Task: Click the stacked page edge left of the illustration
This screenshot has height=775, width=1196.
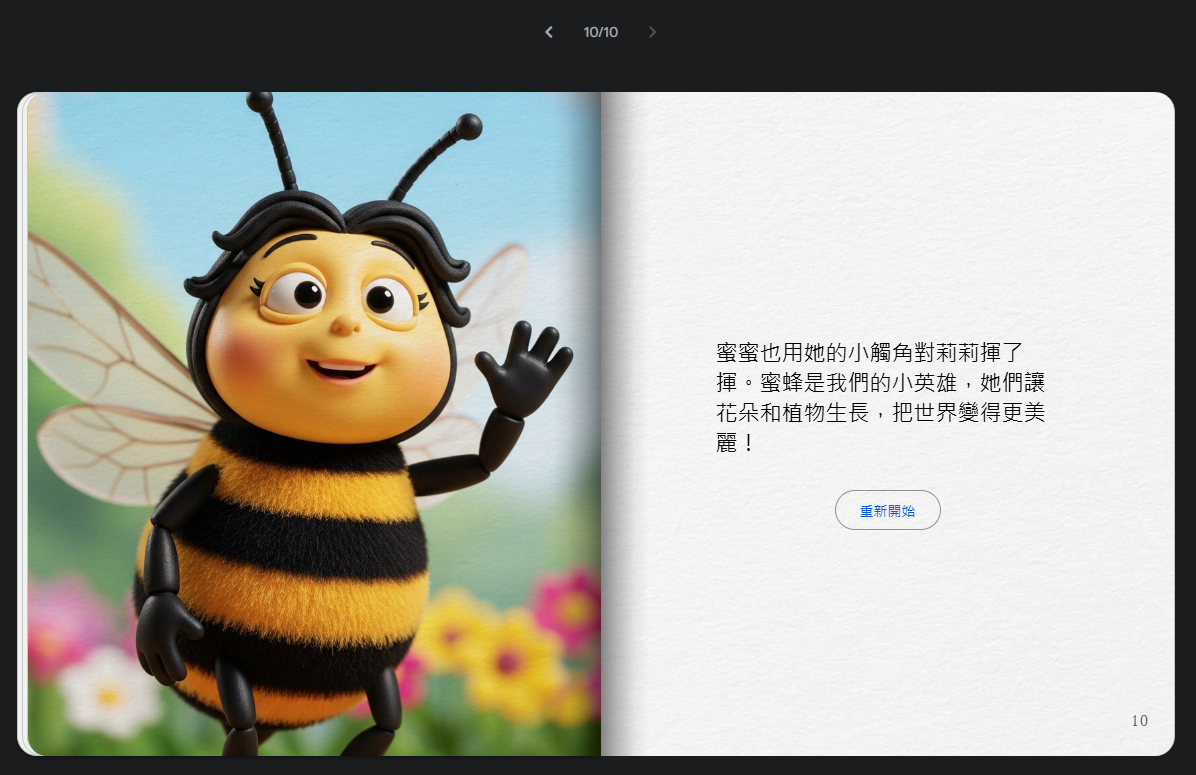Action: pos(22,420)
